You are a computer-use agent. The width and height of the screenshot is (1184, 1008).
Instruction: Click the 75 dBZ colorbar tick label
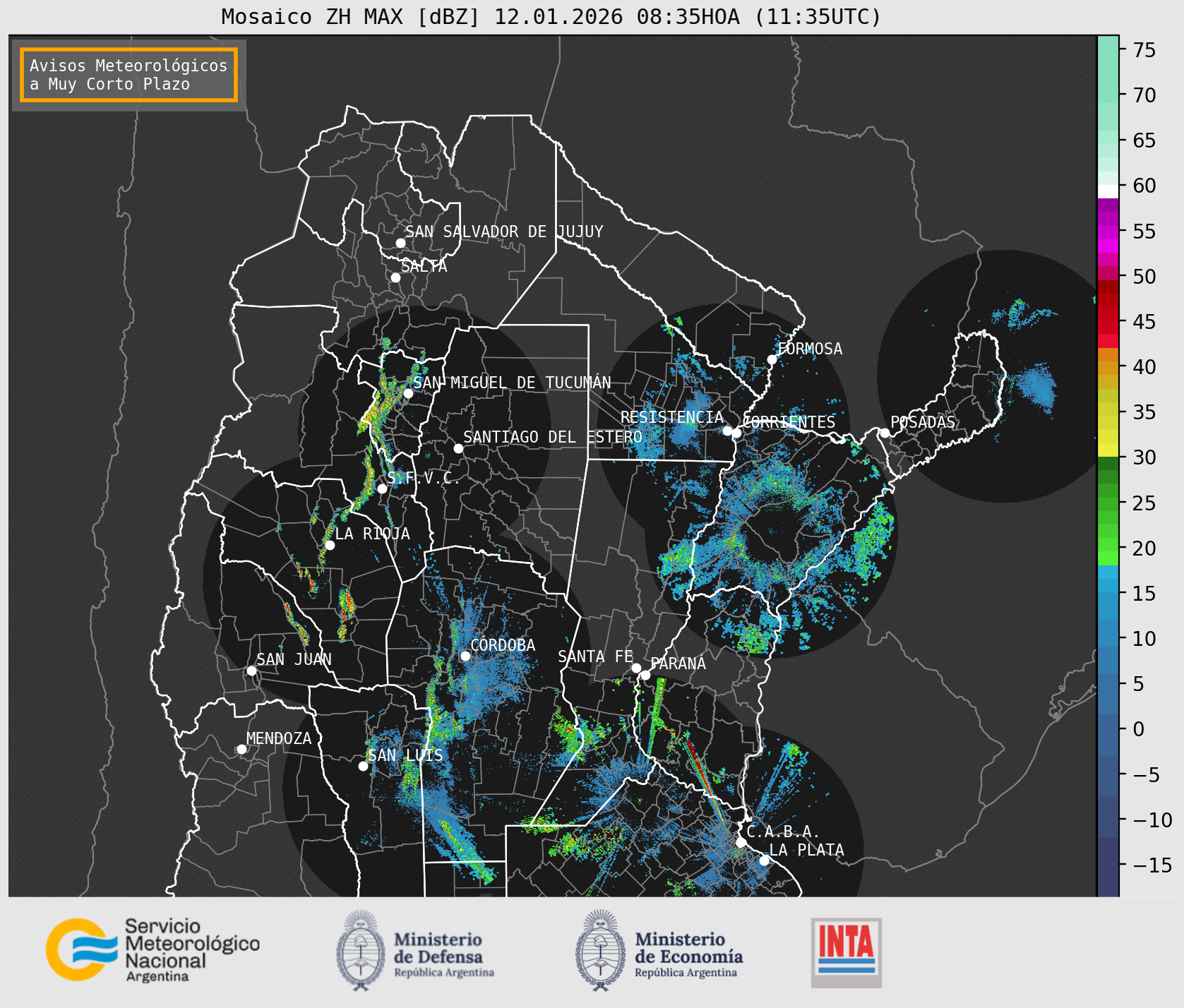pyautogui.click(x=1144, y=50)
